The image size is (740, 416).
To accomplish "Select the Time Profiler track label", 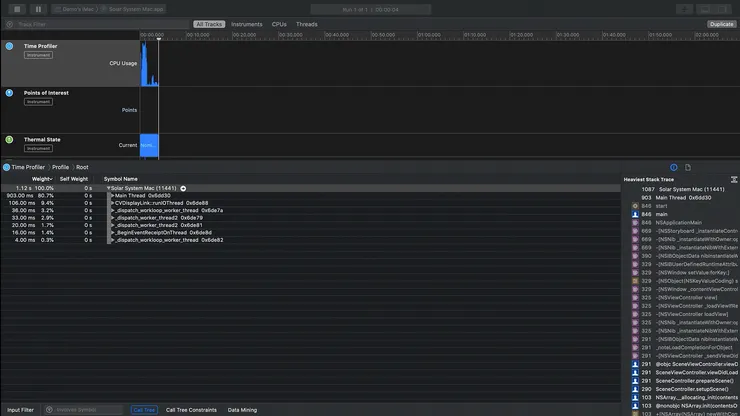I will click(x=41, y=46).
